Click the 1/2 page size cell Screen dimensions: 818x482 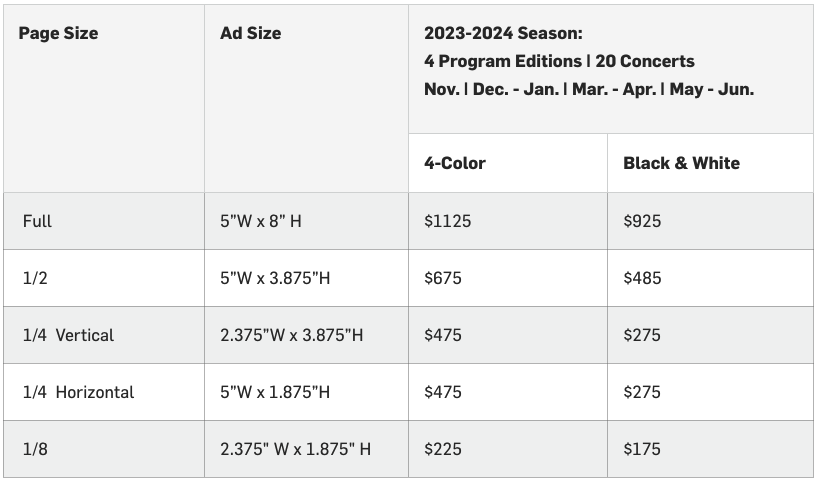35,278
